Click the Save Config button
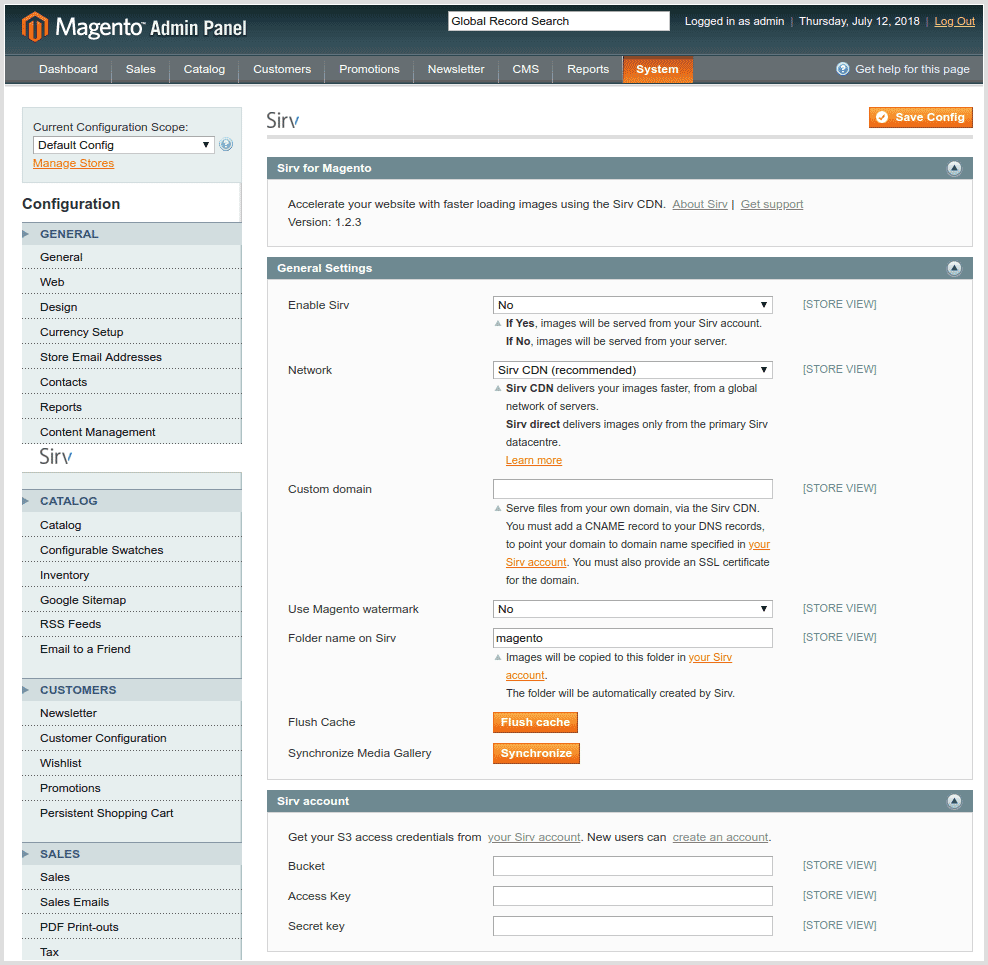The height and width of the screenshot is (965, 988). (x=920, y=117)
